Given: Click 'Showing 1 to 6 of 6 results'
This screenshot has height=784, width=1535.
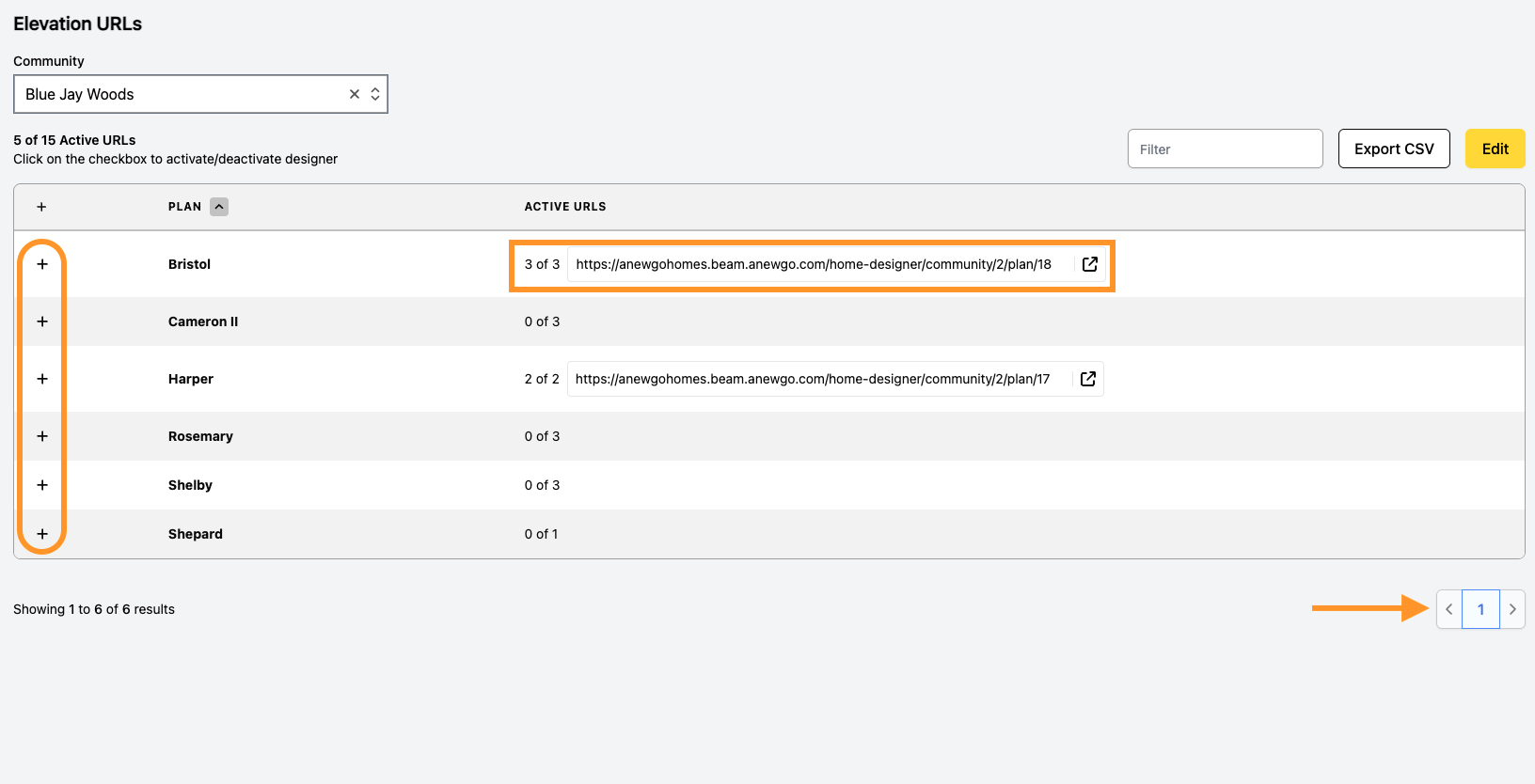Looking at the screenshot, I should point(94,609).
